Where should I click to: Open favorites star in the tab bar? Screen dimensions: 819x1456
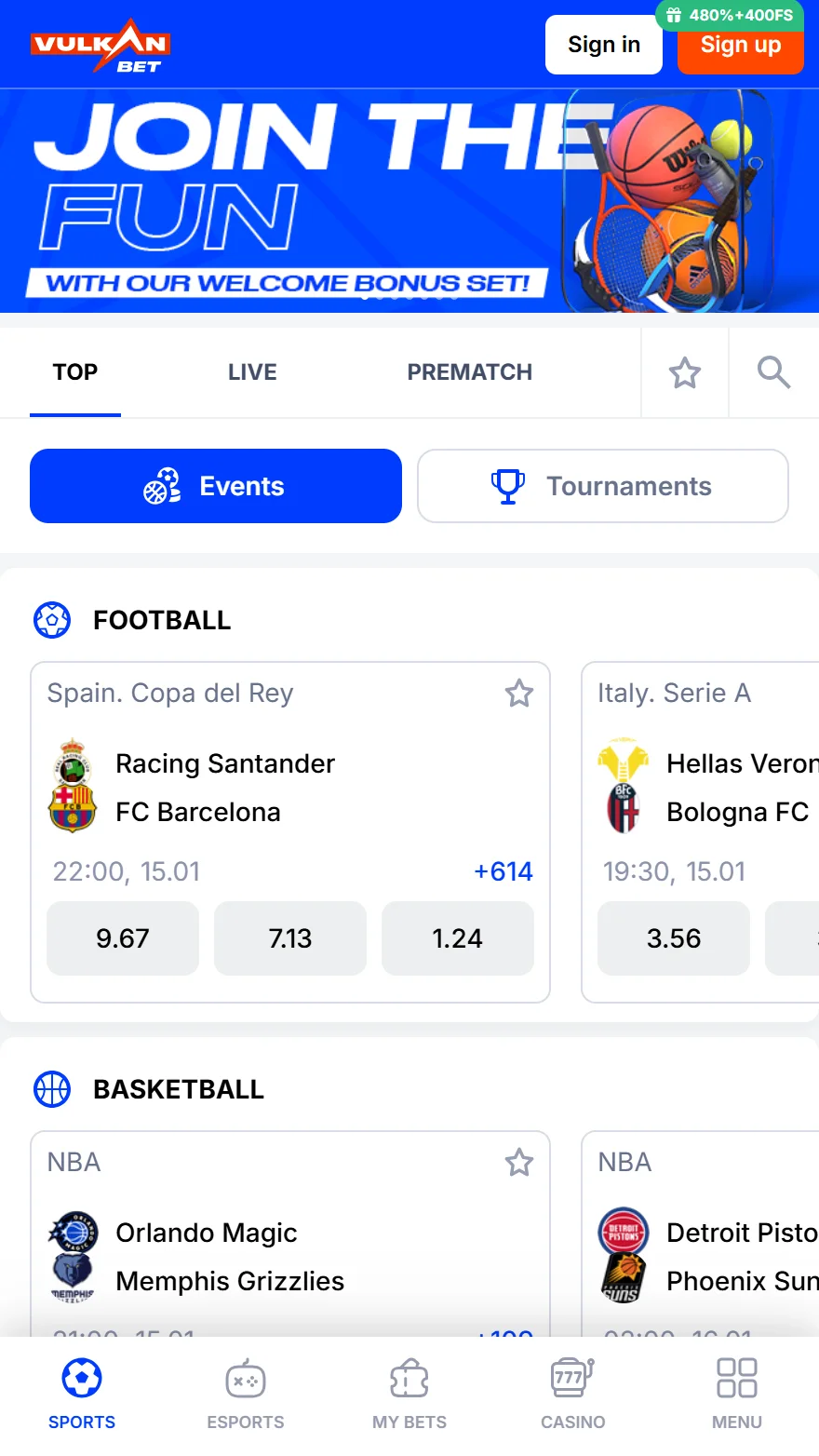coord(685,372)
